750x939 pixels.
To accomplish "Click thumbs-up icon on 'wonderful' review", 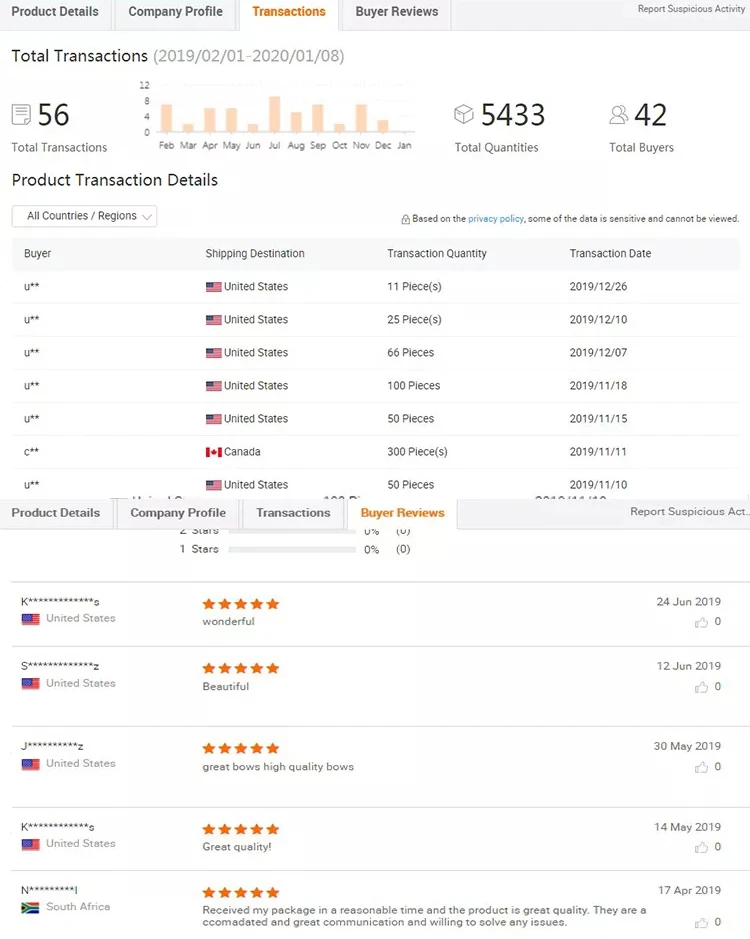I will 702,622.
